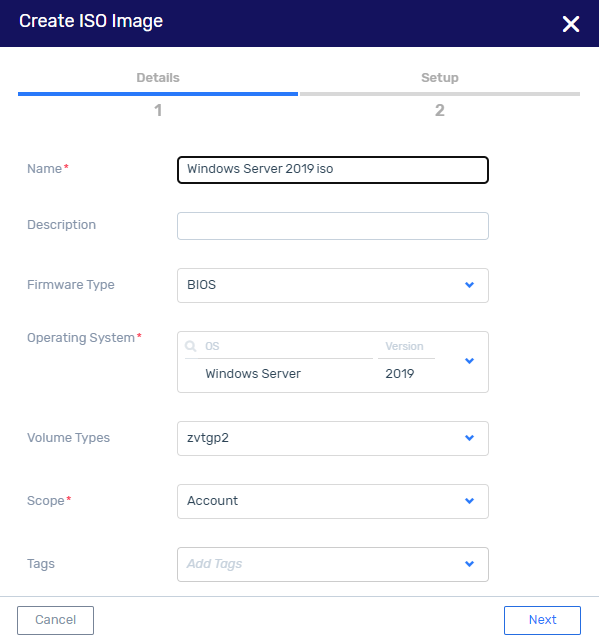
Task: Click the step number 1 indicator
Action: pyautogui.click(x=158, y=110)
